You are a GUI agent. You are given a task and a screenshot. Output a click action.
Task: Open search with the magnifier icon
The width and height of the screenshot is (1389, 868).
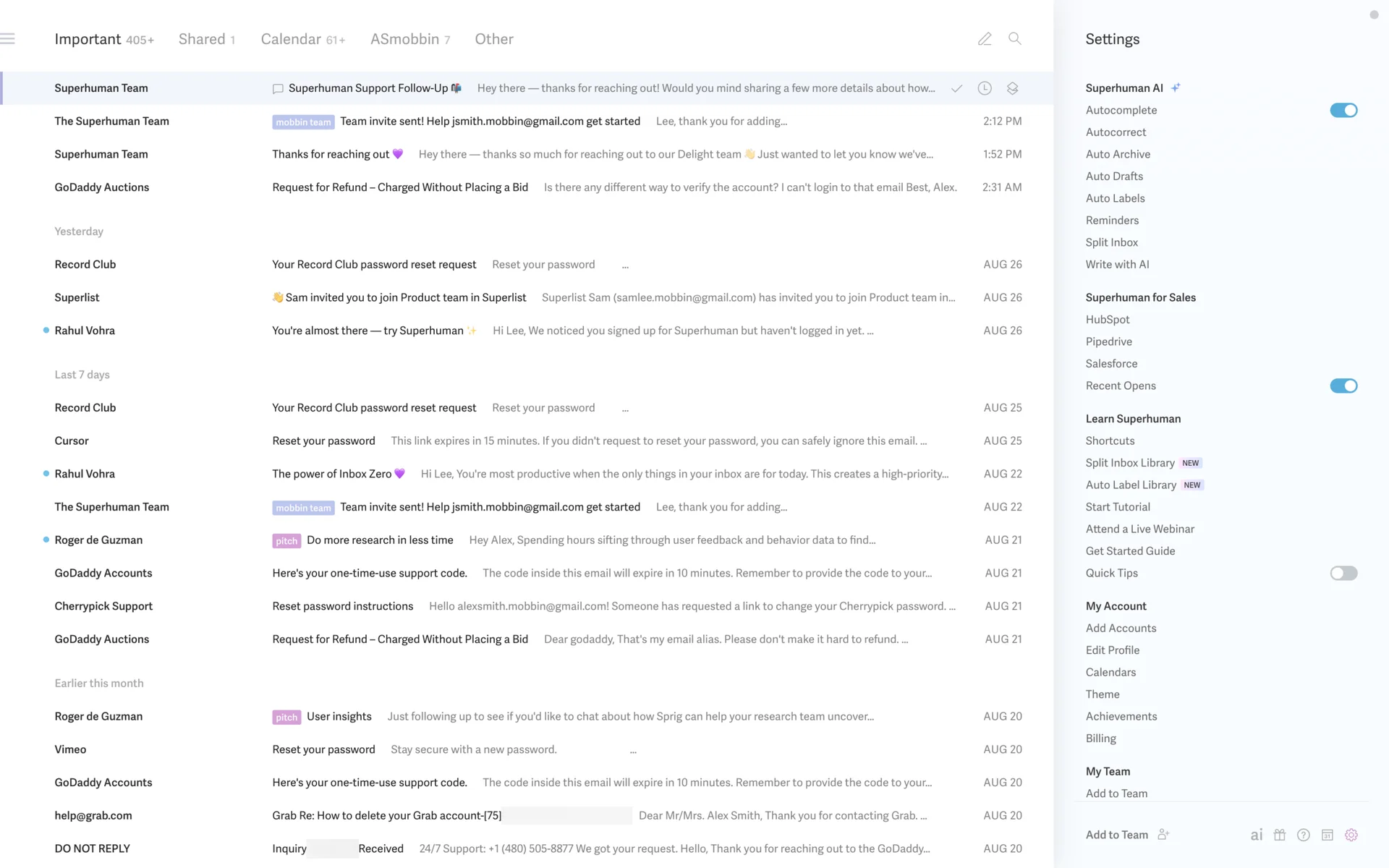point(1015,39)
